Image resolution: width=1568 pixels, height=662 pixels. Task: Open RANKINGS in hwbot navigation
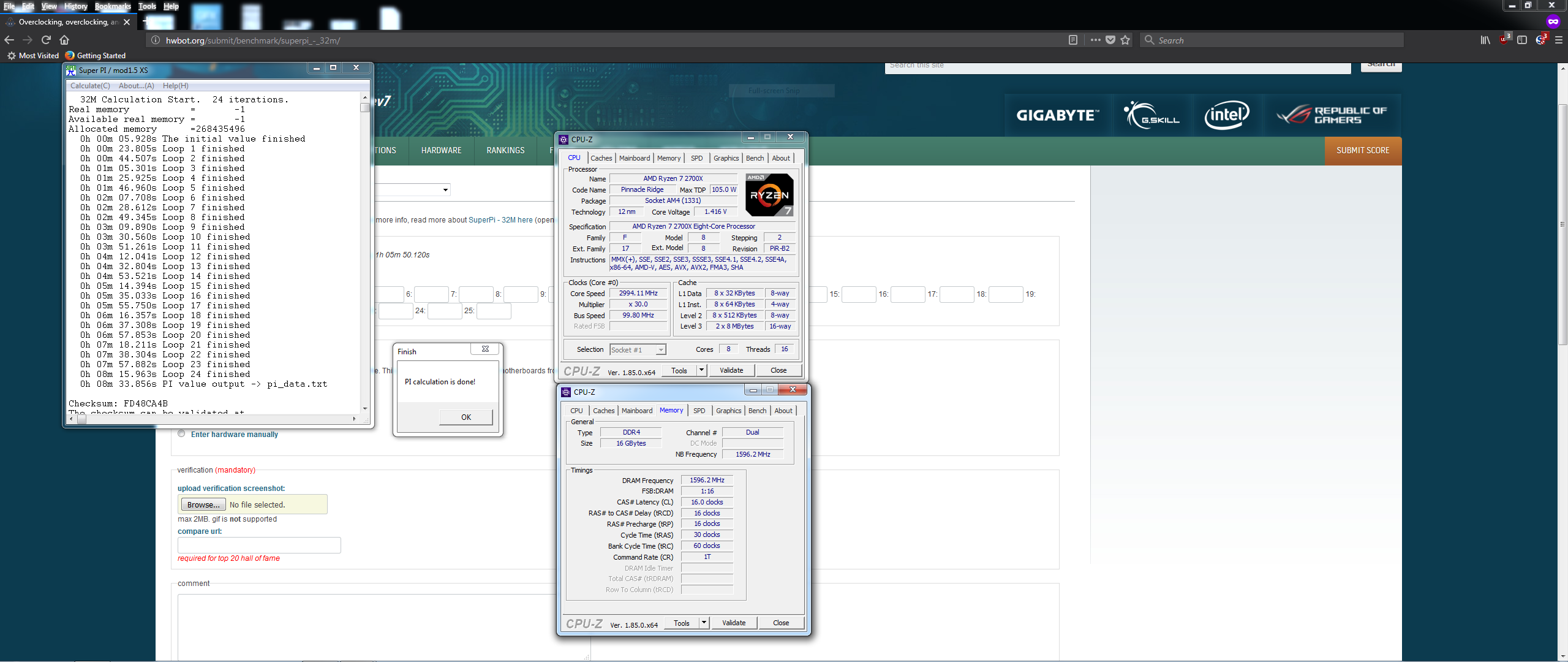click(505, 150)
